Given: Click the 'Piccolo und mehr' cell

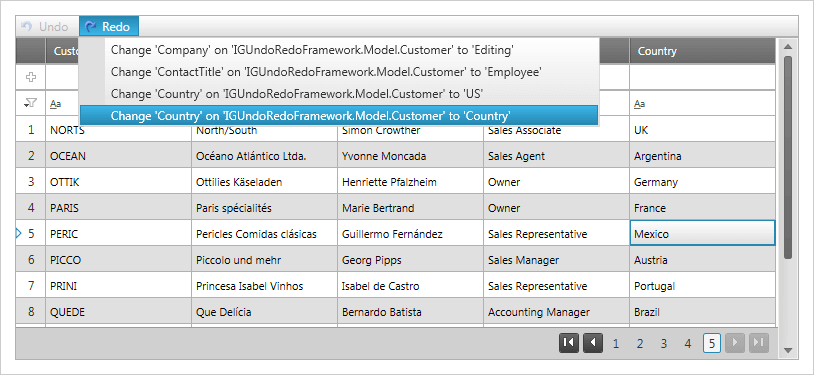Looking at the screenshot, I should [265, 260].
